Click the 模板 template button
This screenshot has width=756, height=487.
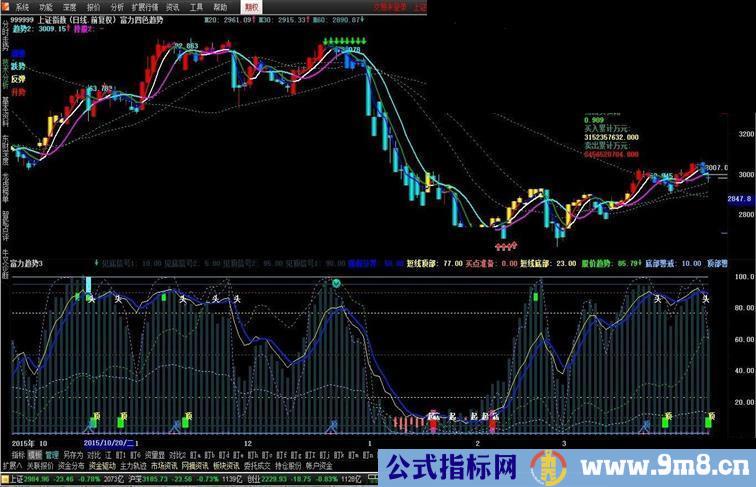click(x=36, y=453)
